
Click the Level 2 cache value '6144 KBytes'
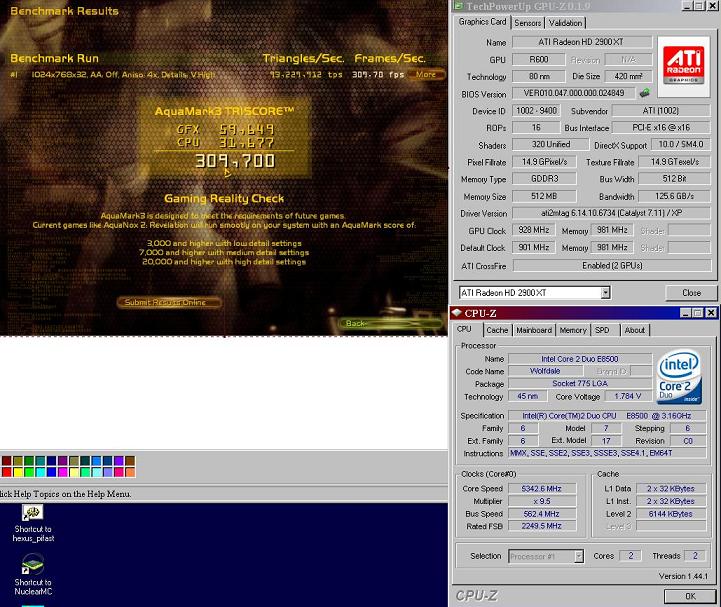(x=671, y=514)
